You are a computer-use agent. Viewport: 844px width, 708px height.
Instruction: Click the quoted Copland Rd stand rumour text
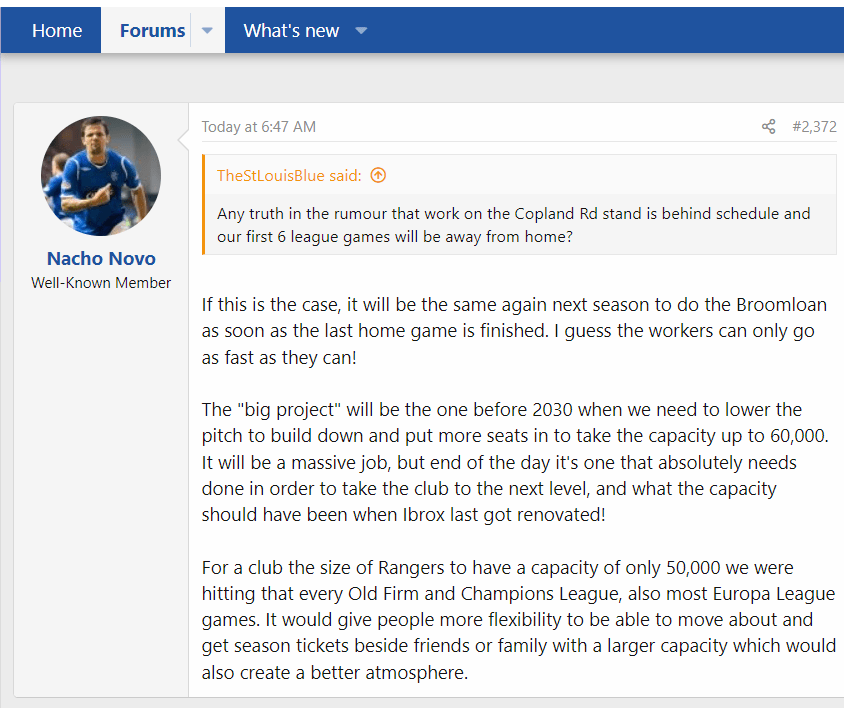pyautogui.click(x=514, y=225)
